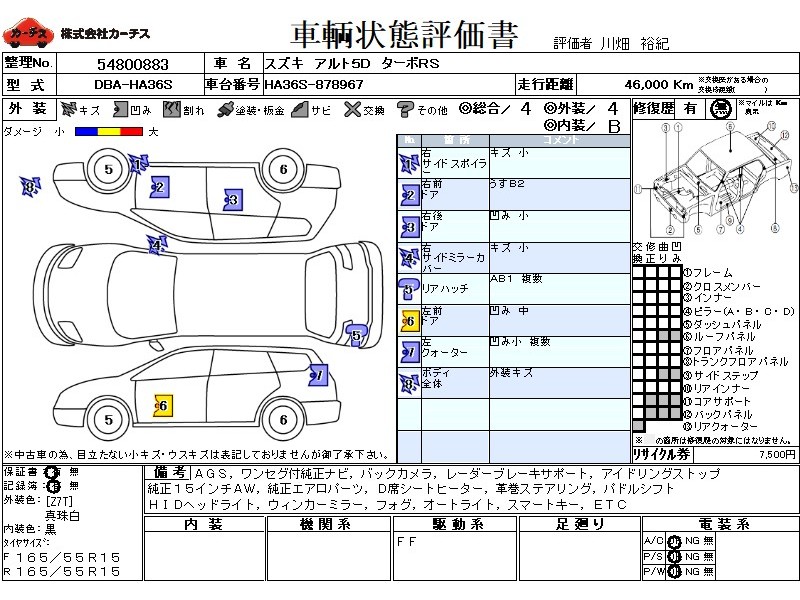Click the 凹み dent legend icon

tap(120, 109)
